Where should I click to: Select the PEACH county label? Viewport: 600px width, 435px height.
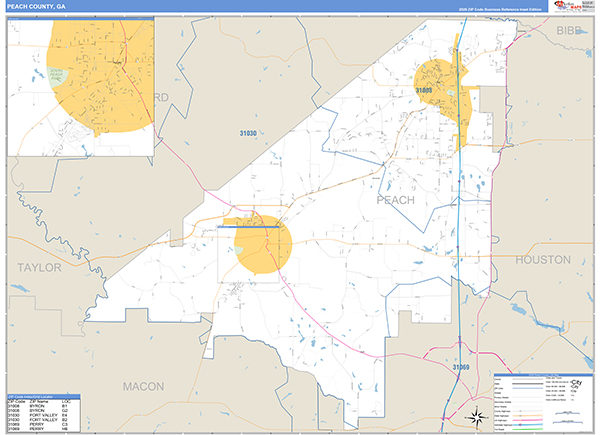pos(396,200)
